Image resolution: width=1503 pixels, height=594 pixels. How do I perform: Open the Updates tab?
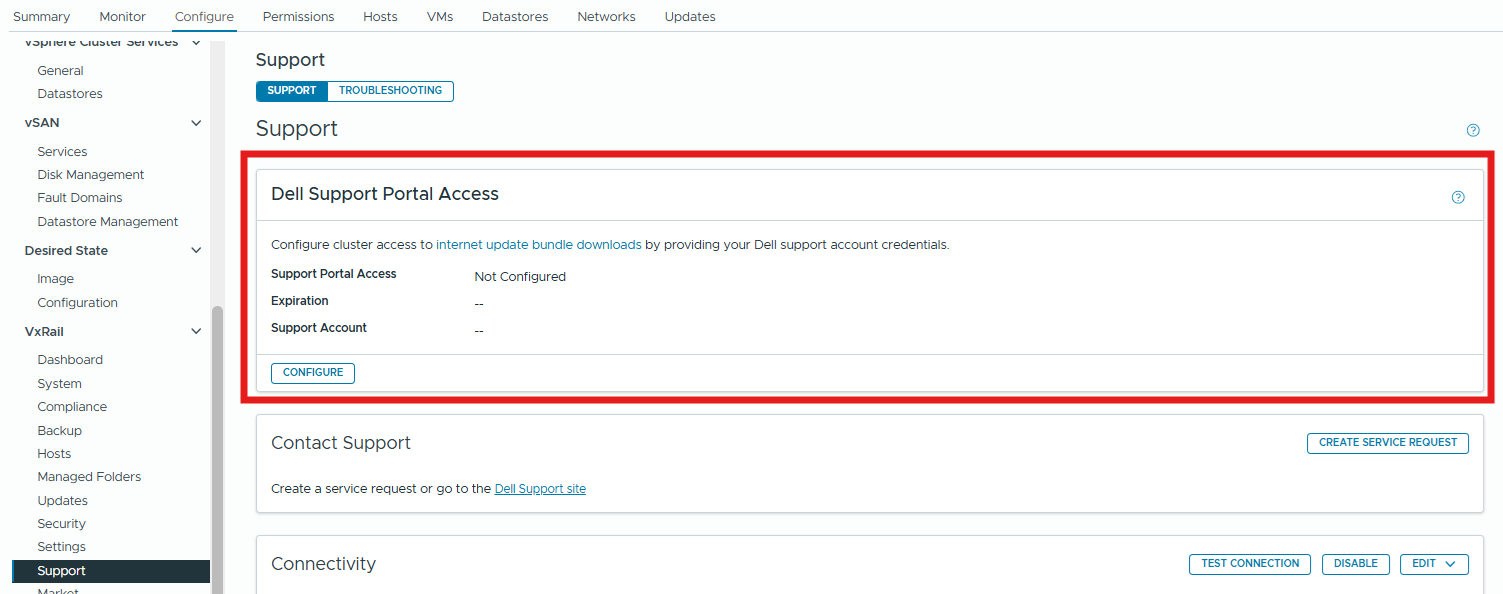point(690,16)
